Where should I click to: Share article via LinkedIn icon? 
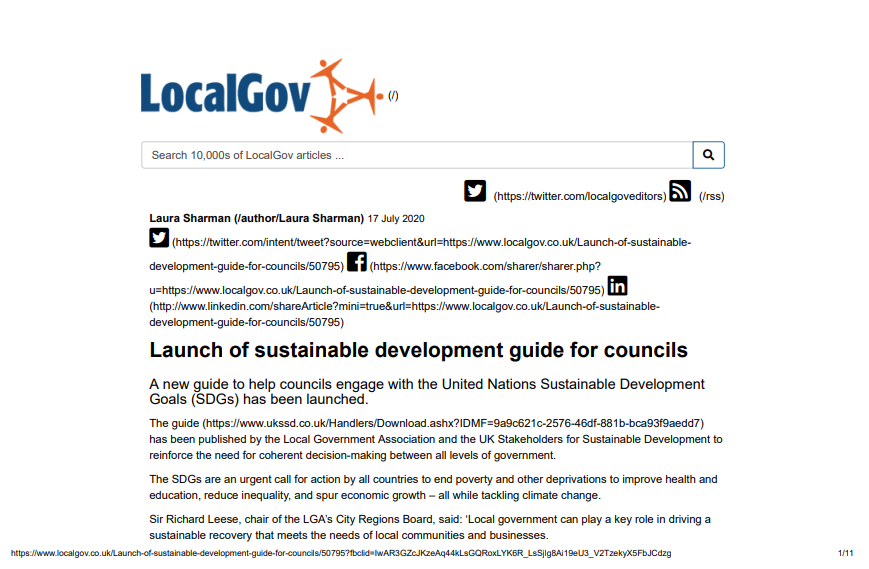tap(617, 286)
